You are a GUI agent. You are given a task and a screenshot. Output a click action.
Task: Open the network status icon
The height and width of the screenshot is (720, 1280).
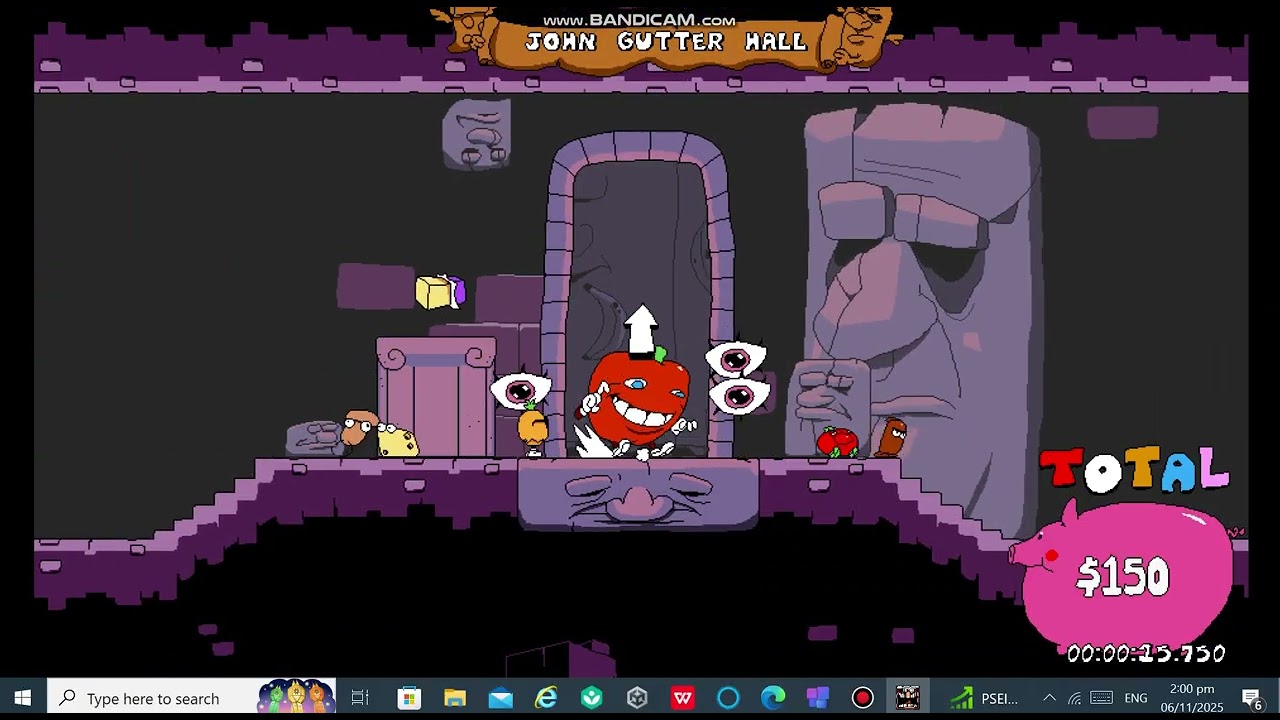coord(1075,698)
